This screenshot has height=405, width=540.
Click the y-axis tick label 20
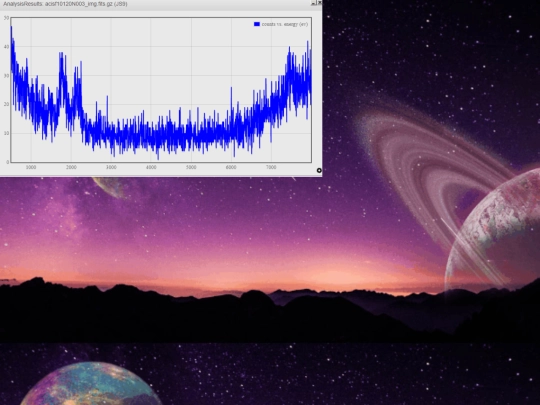pos(6,104)
